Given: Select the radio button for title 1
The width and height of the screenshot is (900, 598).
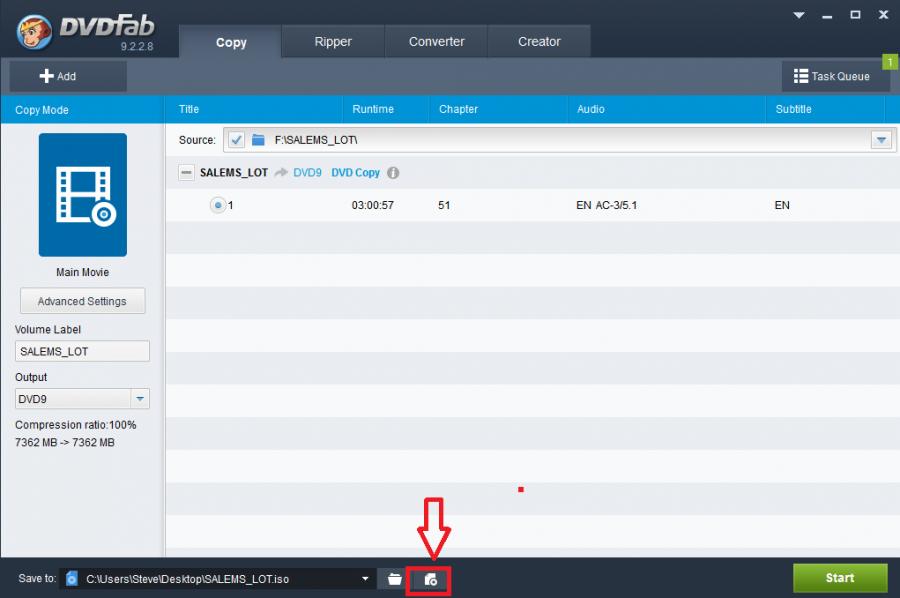Looking at the screenshot, I should pos(218,205).
